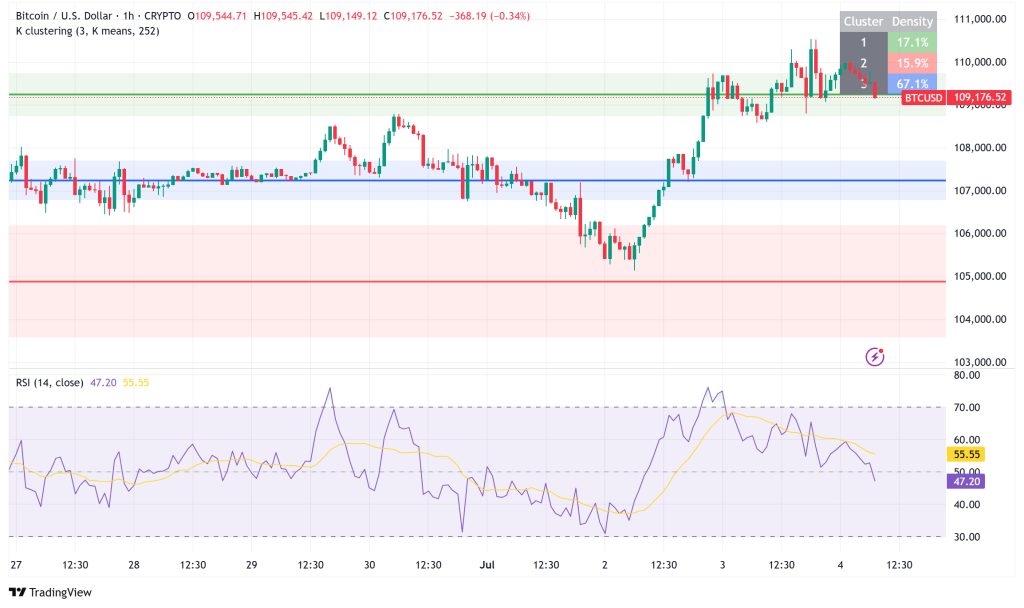Click the 27 date on time axis
Image resolution: width=1024 pixels, height=608 pixels.
(16, 565)
